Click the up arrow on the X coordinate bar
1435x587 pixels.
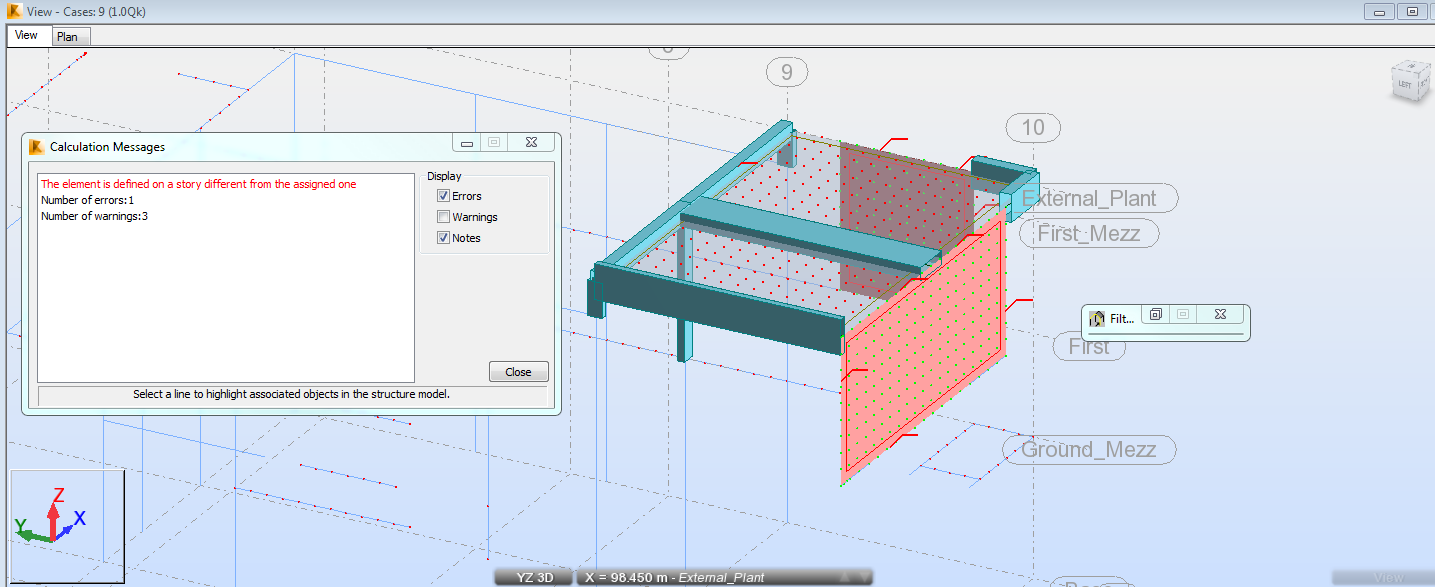[845, 577]
